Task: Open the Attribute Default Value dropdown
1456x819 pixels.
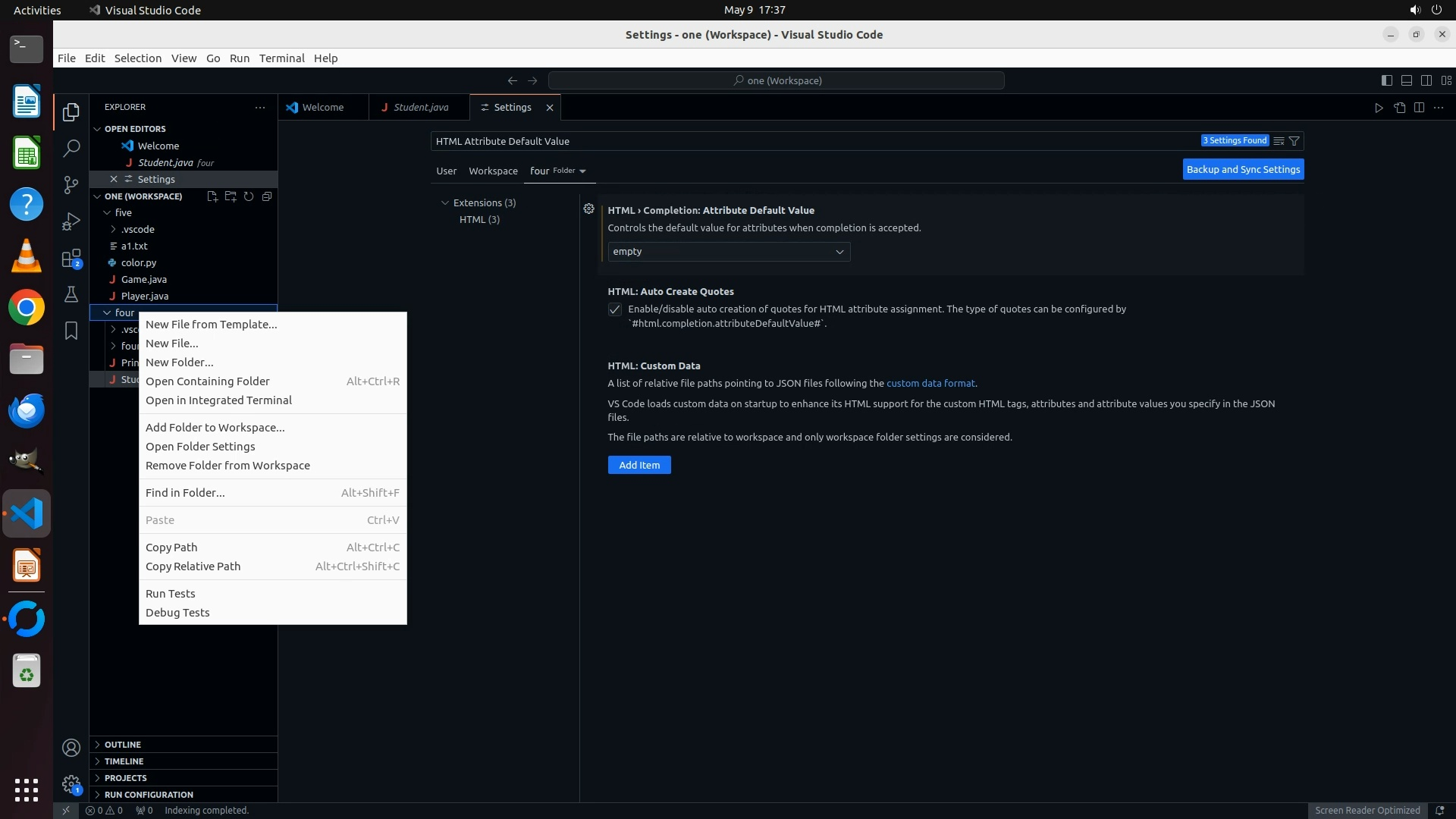Action: point(728,252)
